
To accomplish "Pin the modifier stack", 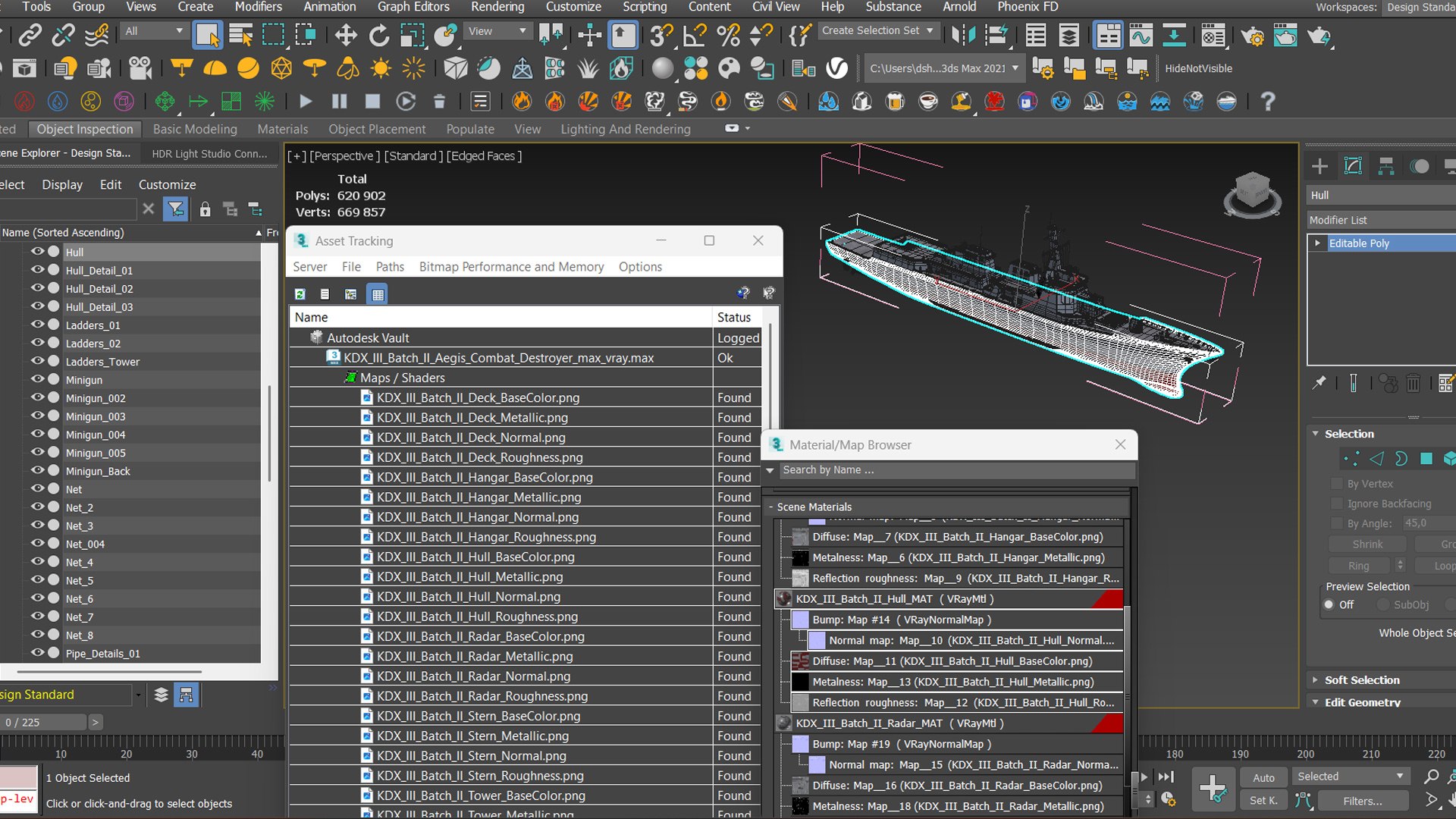I will (x=1319, y=383).
